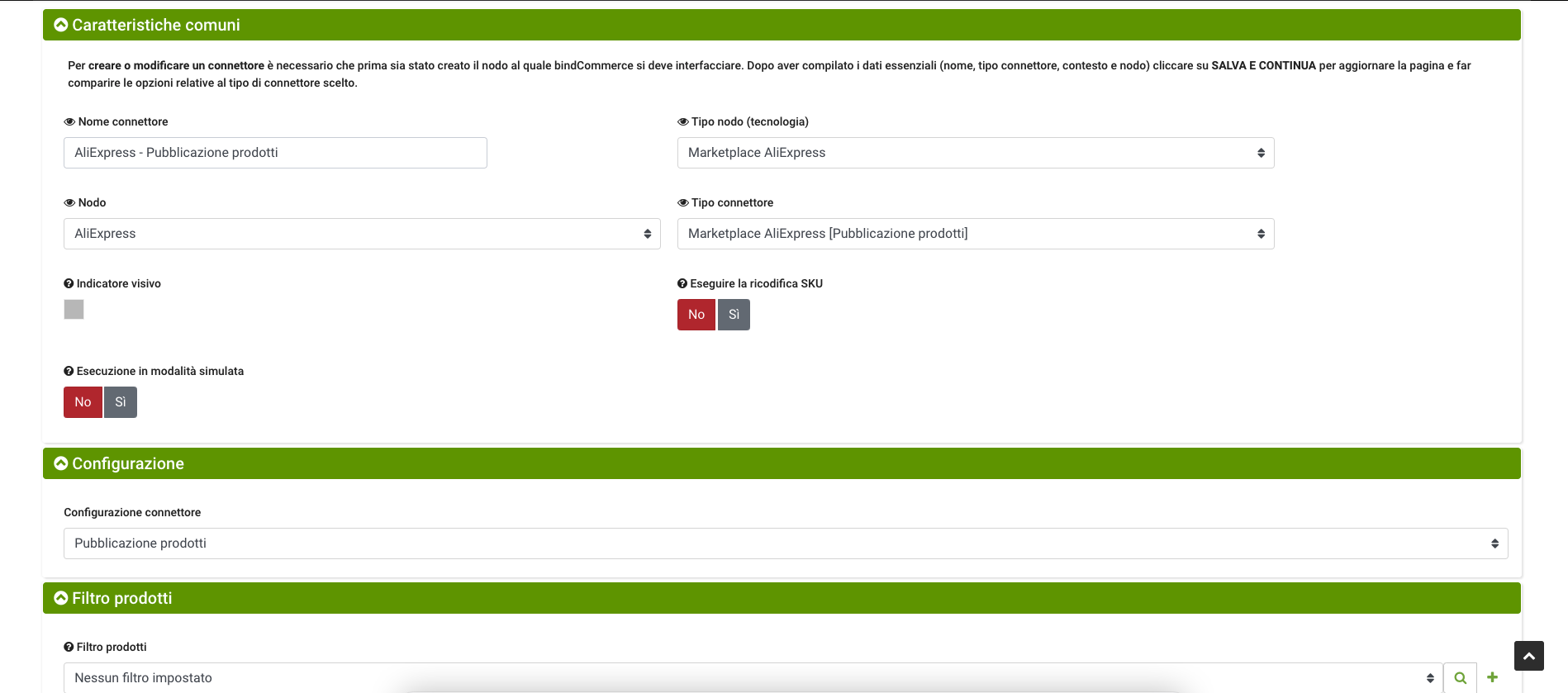Enable simulated execution by choosing Sì
This screenshot has width=1568, height=693.
click(x=121, y=402)
